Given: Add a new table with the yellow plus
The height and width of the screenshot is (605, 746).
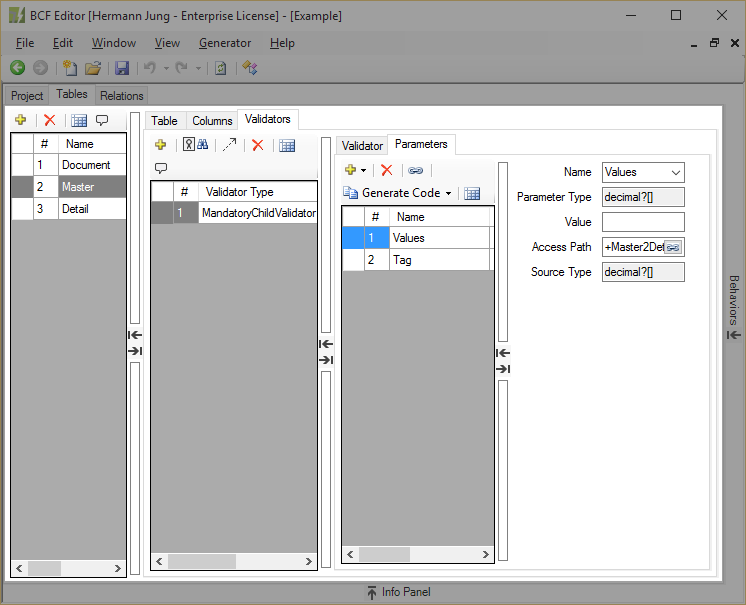Looking at the screenshot, I should [20, 120].
